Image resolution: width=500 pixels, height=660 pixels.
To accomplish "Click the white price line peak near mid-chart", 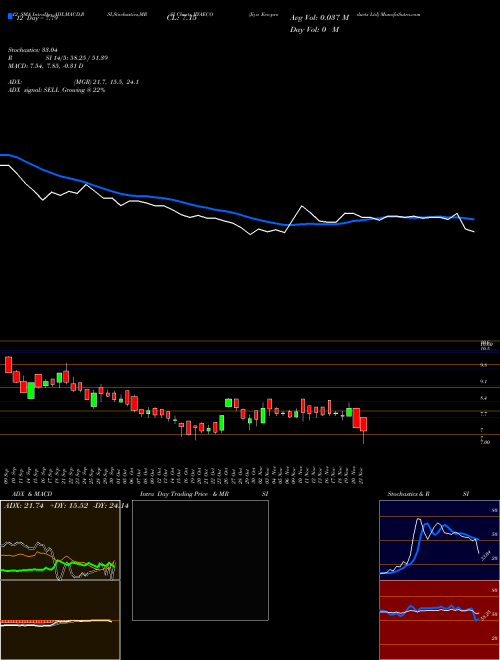I will pyautogui.click(x=301, y=206).
